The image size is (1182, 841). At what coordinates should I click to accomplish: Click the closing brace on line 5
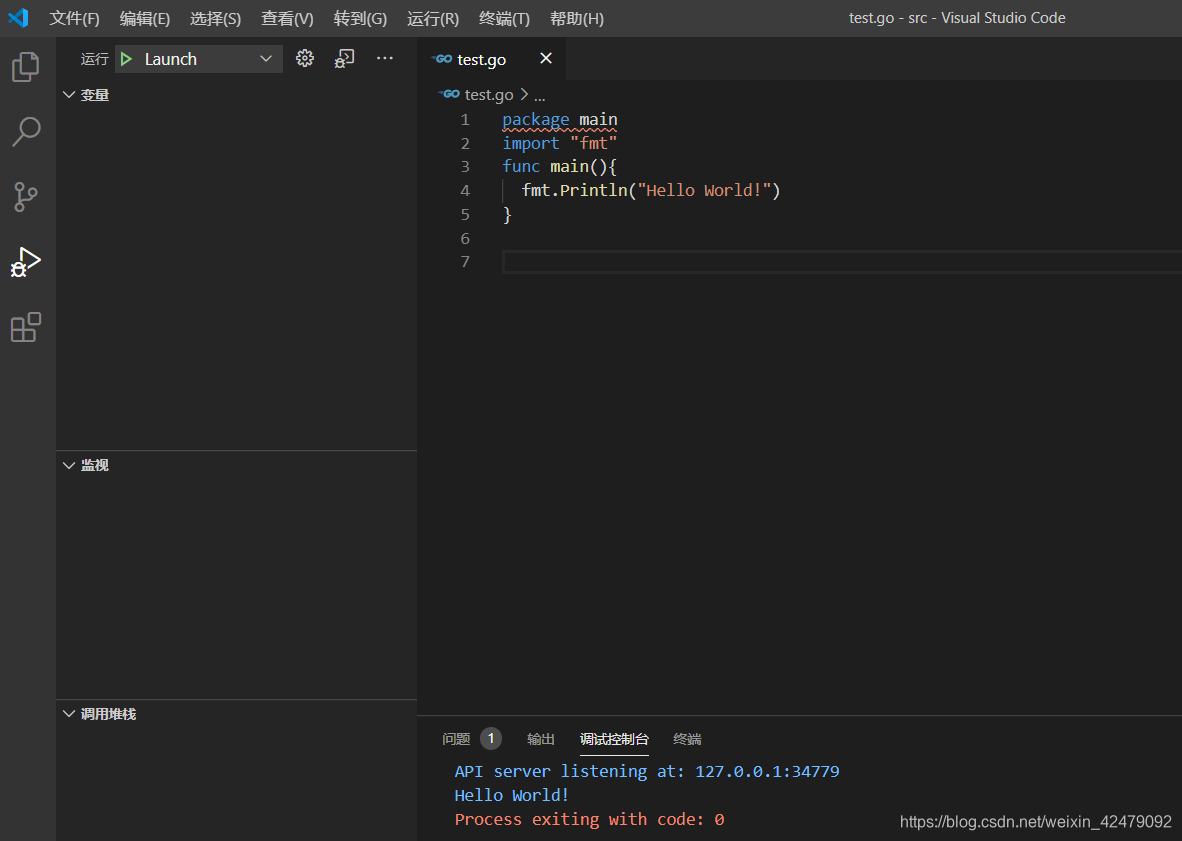click(x=507, y=215)
